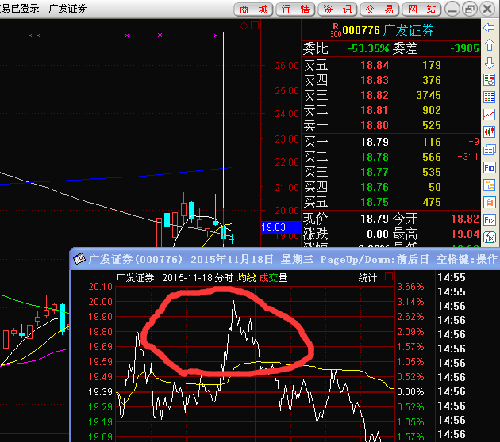The width and height of the screenshot is (500, 442).
Task: Open the F10 company info sidebar icon
Action: [489, 167]
